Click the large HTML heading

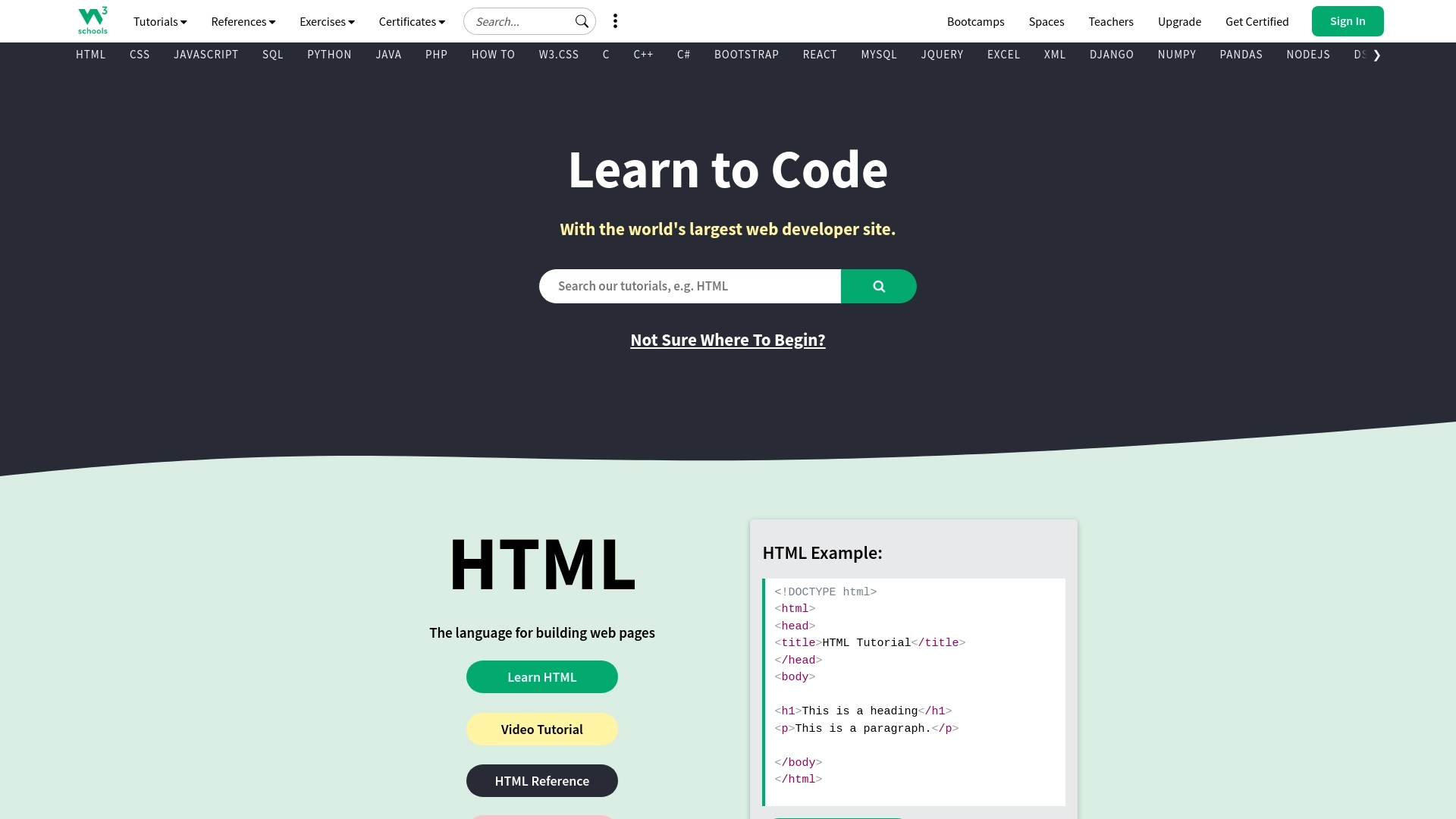point(542,564)
